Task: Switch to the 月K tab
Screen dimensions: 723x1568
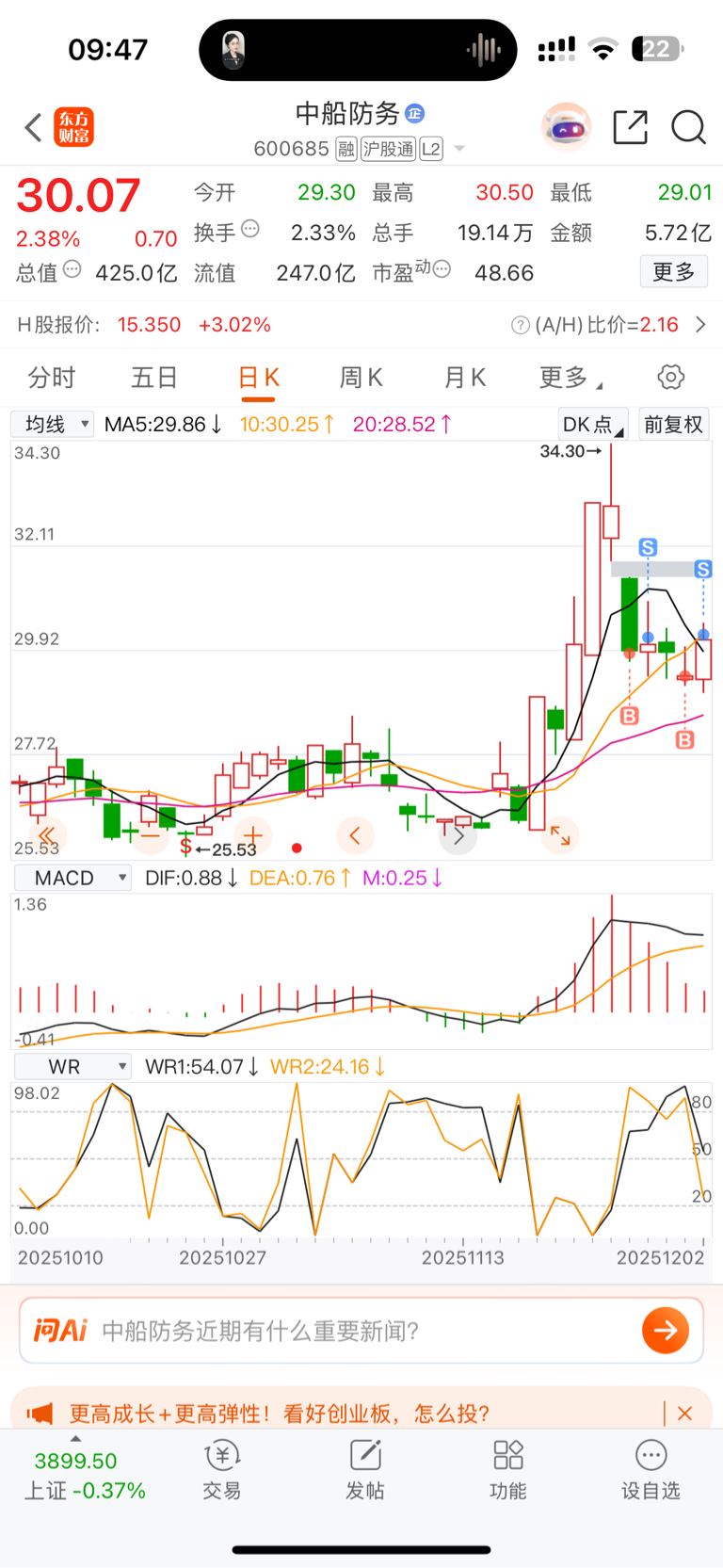Action: (465, 378)
